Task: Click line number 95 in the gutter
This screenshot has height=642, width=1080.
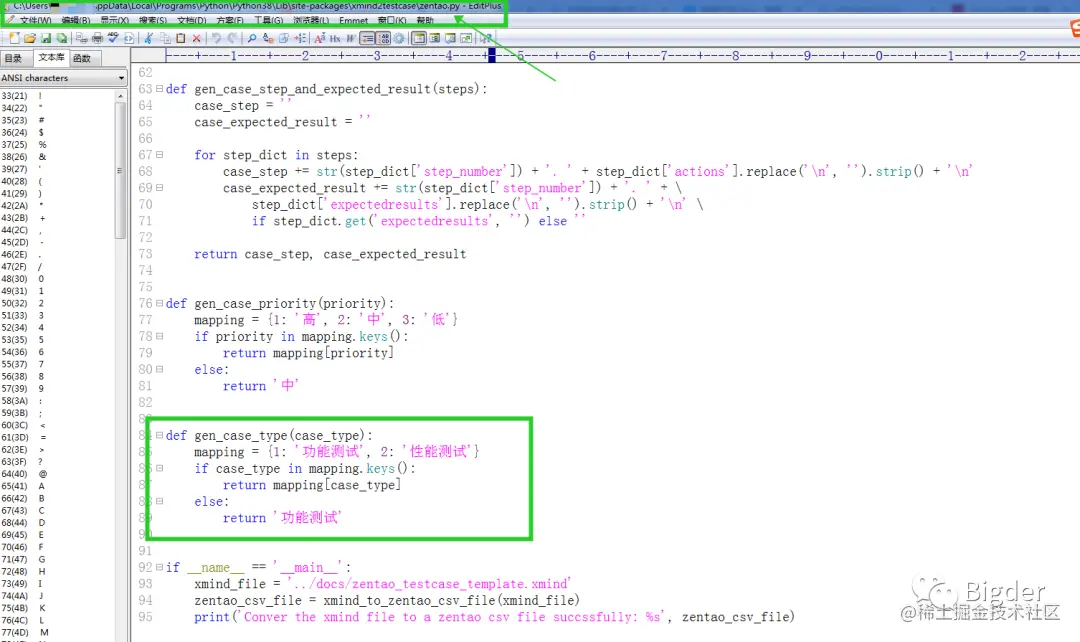Action: [x=145, y=617]
